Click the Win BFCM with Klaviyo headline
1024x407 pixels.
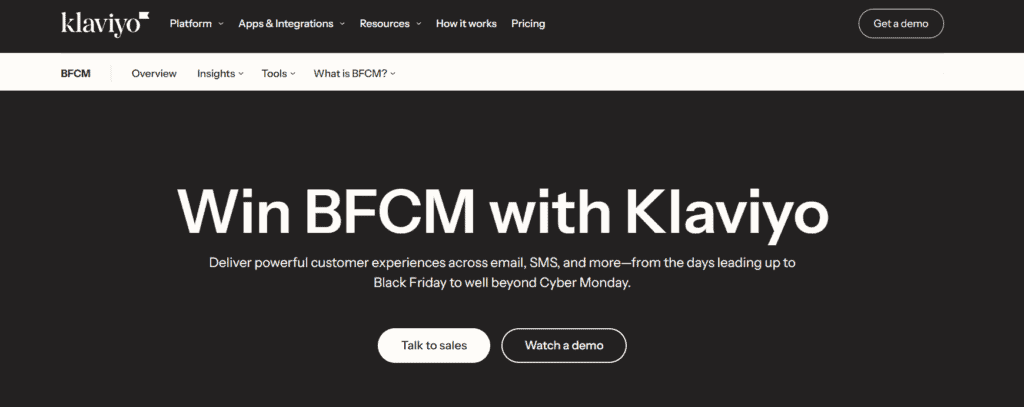503,209
